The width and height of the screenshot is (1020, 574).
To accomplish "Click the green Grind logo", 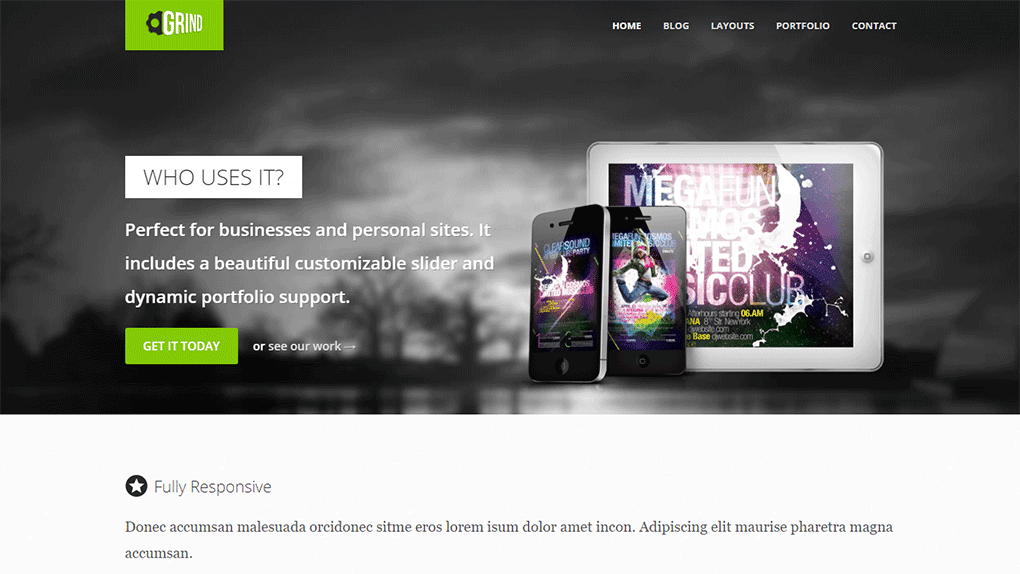I will coord(174,25).
